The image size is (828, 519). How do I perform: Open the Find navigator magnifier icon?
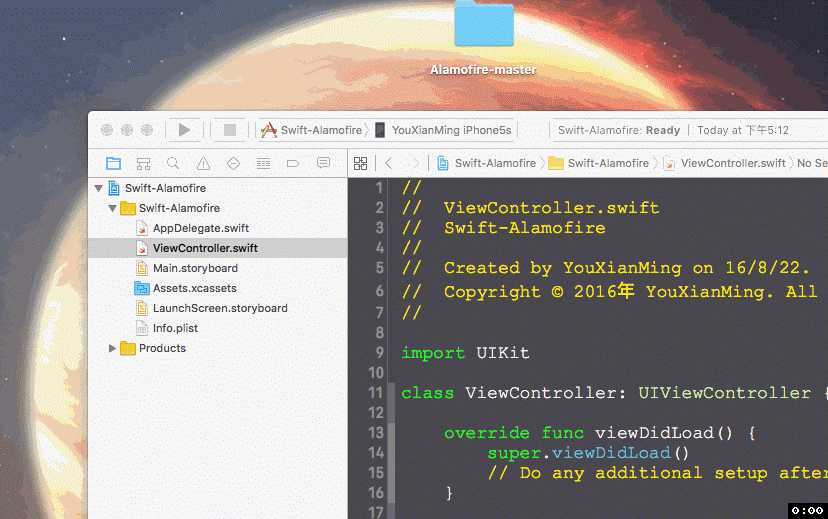(x=173, y=164)
